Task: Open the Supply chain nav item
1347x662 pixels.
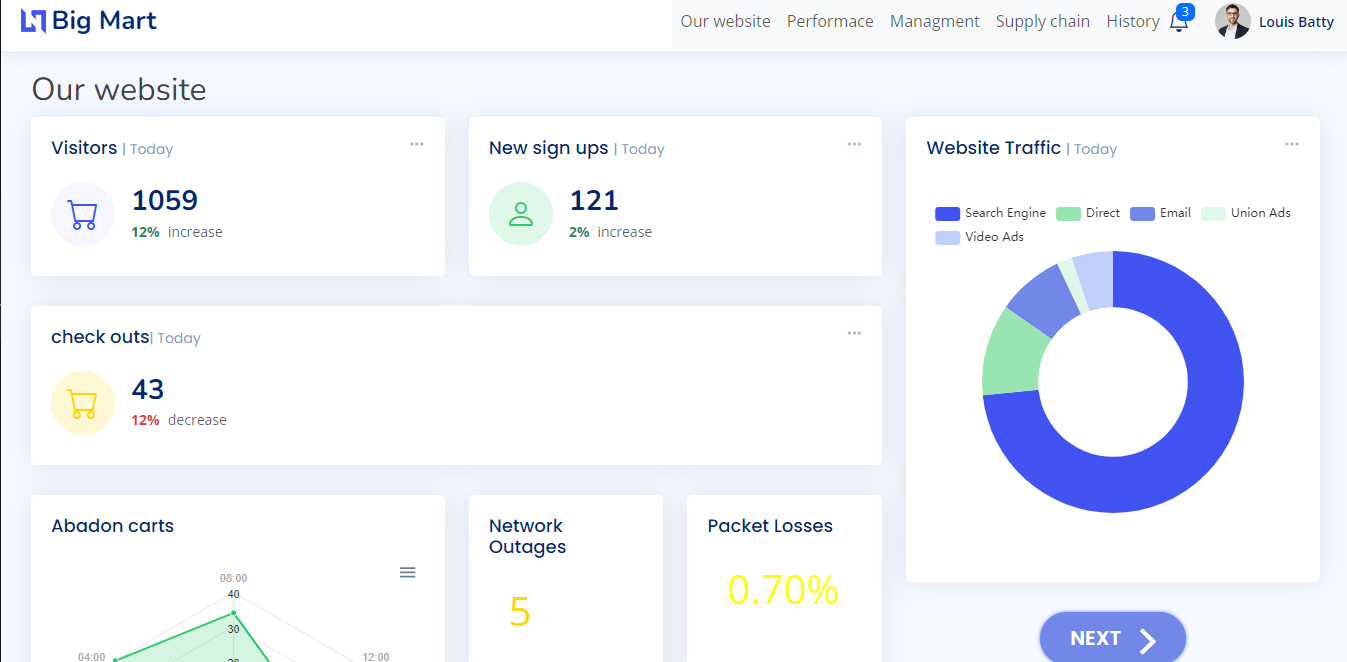Action: pos(1042,21)
